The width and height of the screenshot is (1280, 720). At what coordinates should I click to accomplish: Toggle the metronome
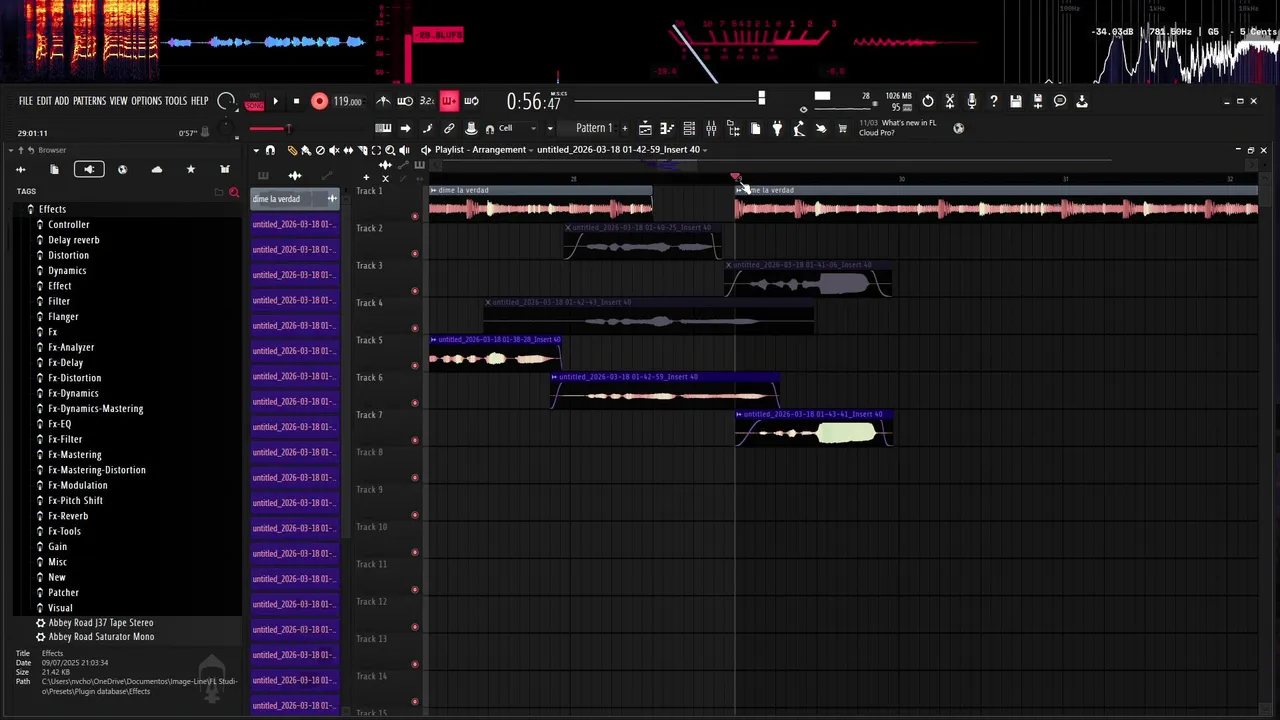(x=383, y=101)
